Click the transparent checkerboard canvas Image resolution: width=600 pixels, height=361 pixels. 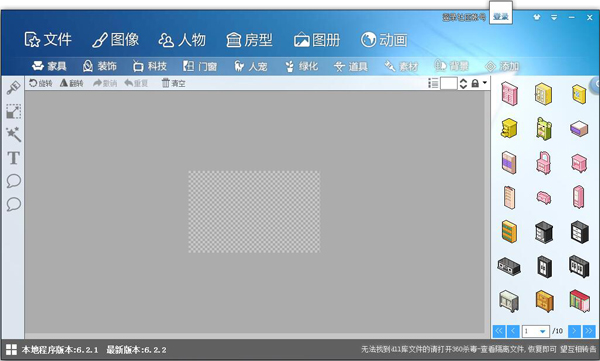[x=254, y=212]
